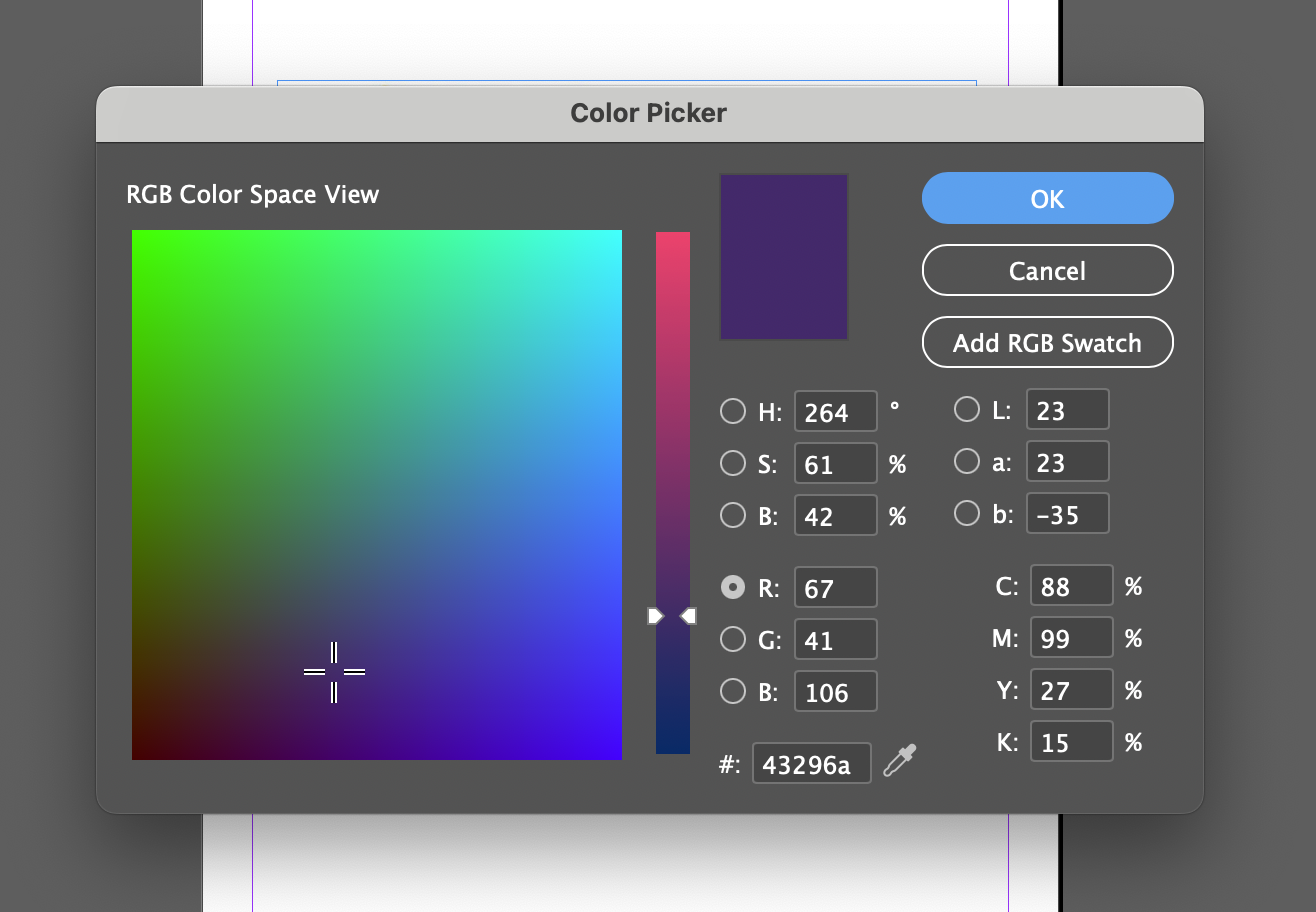Select the blue channel radio button
The image size is (1316, 912).
[x=732, y=691]
